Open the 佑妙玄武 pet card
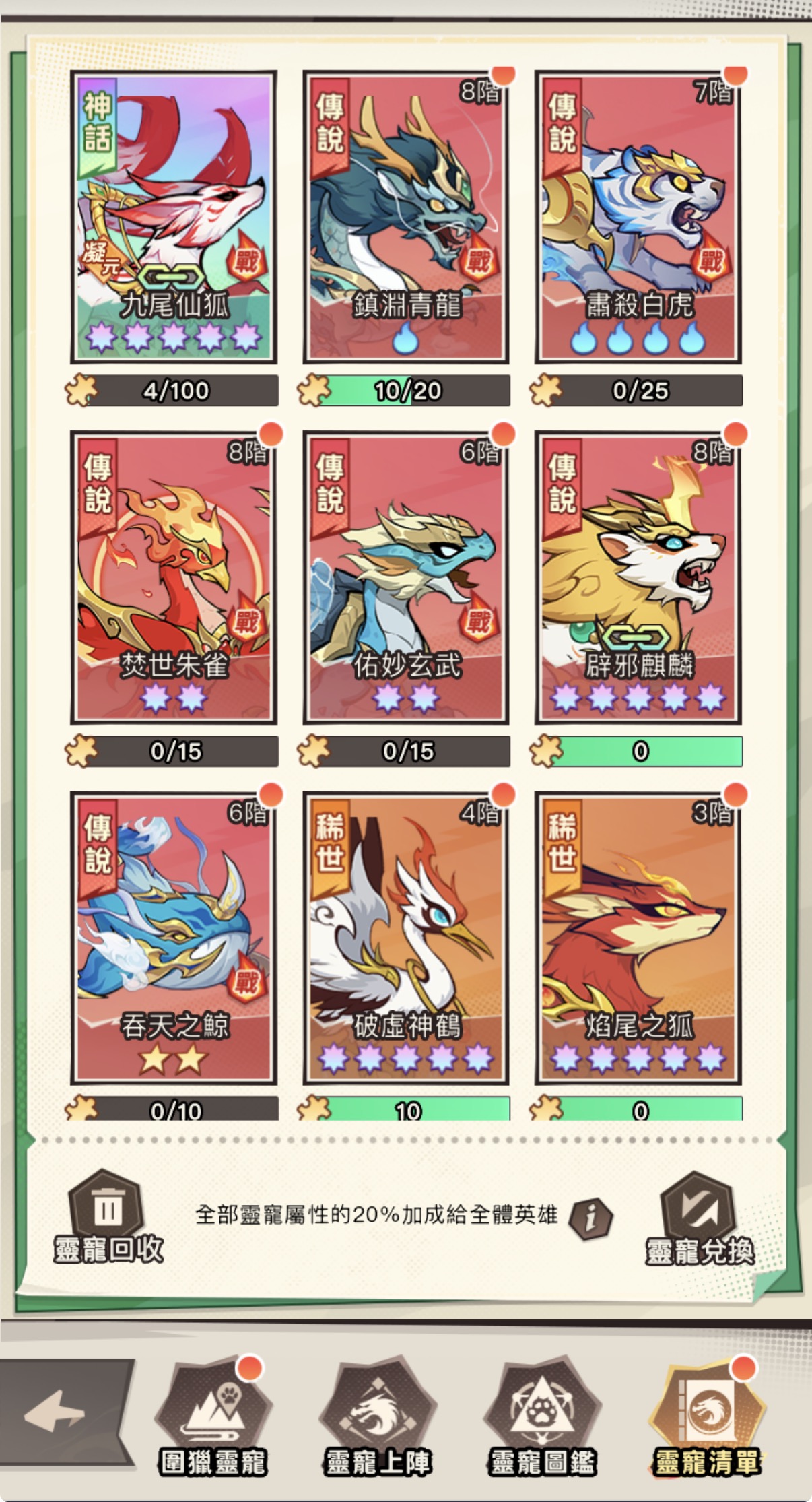The height and width of the screenshot is (1502, 812). pos(406,578)
